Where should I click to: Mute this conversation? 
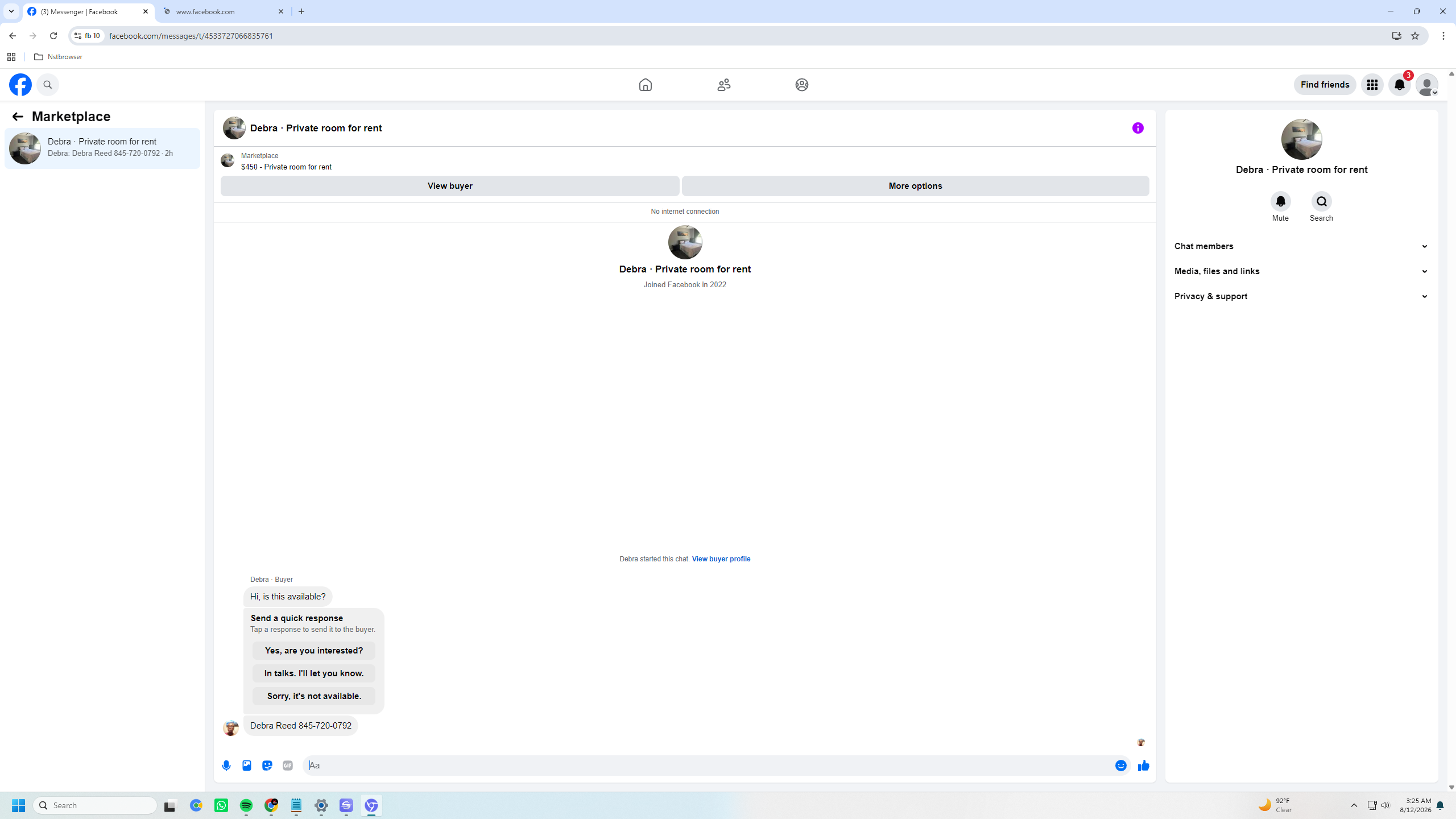pyautogui.click(x=1280, y=201)
